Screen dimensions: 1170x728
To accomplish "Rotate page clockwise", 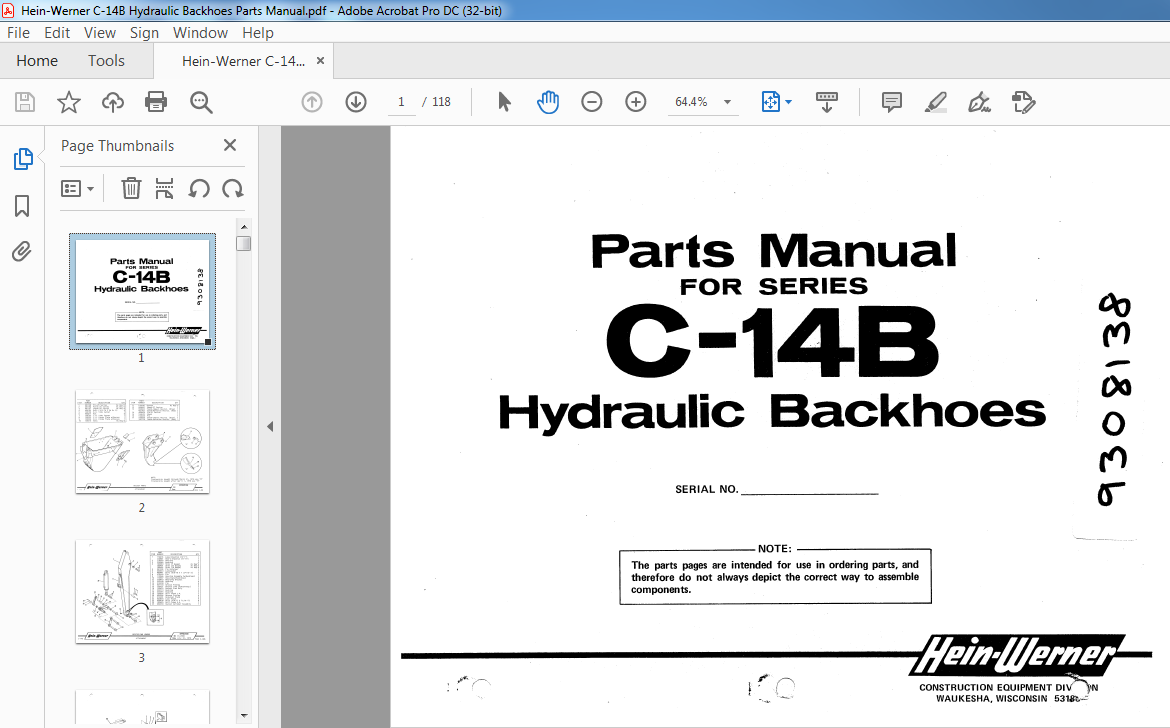I will point(233,189).
